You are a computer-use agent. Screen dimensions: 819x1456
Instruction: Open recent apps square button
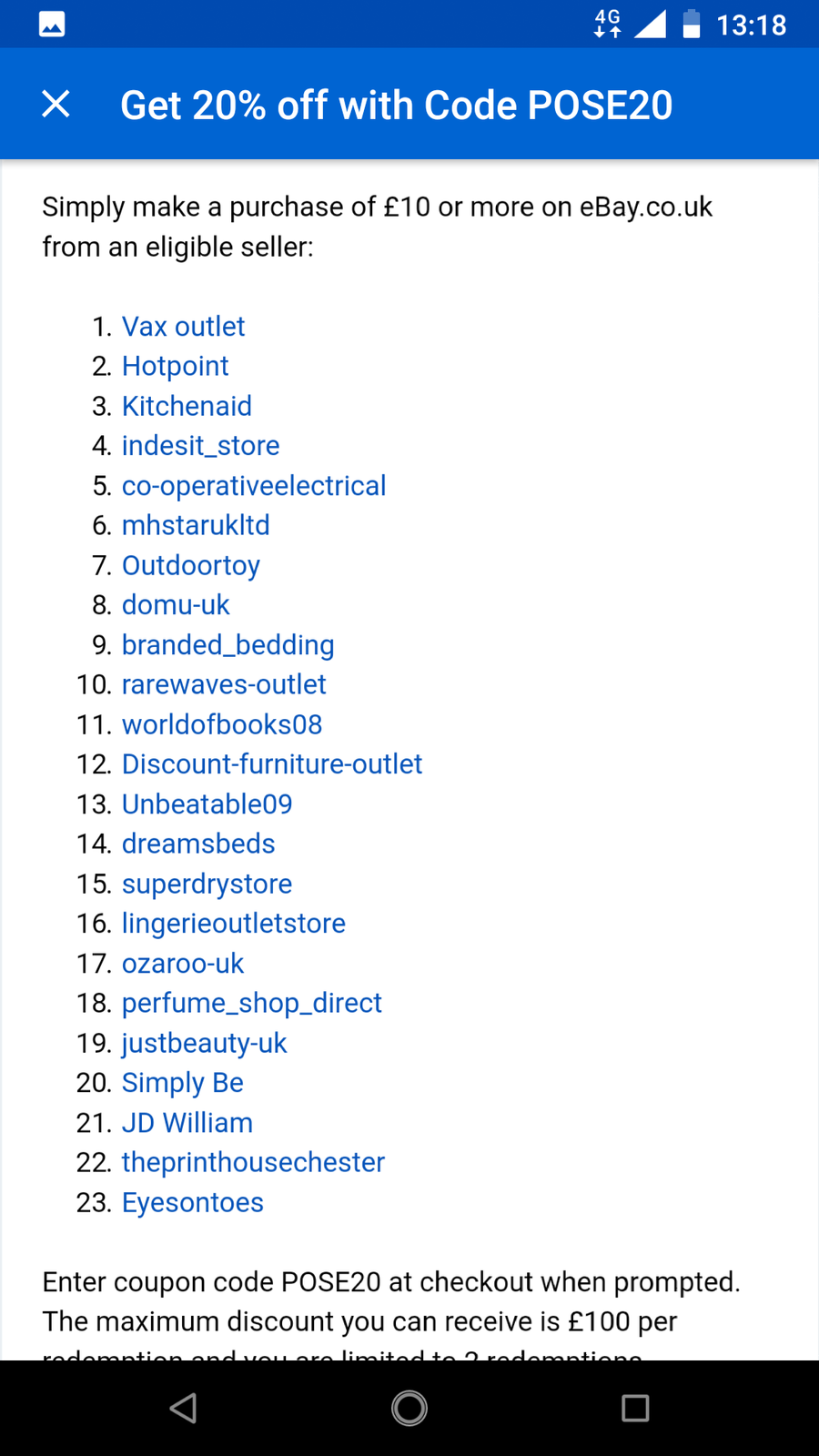coord(635,1408)
